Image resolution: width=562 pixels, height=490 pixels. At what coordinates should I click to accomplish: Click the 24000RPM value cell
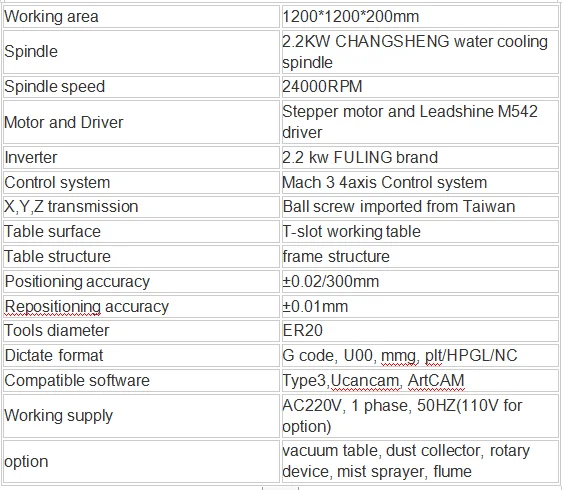click(420, 87)
